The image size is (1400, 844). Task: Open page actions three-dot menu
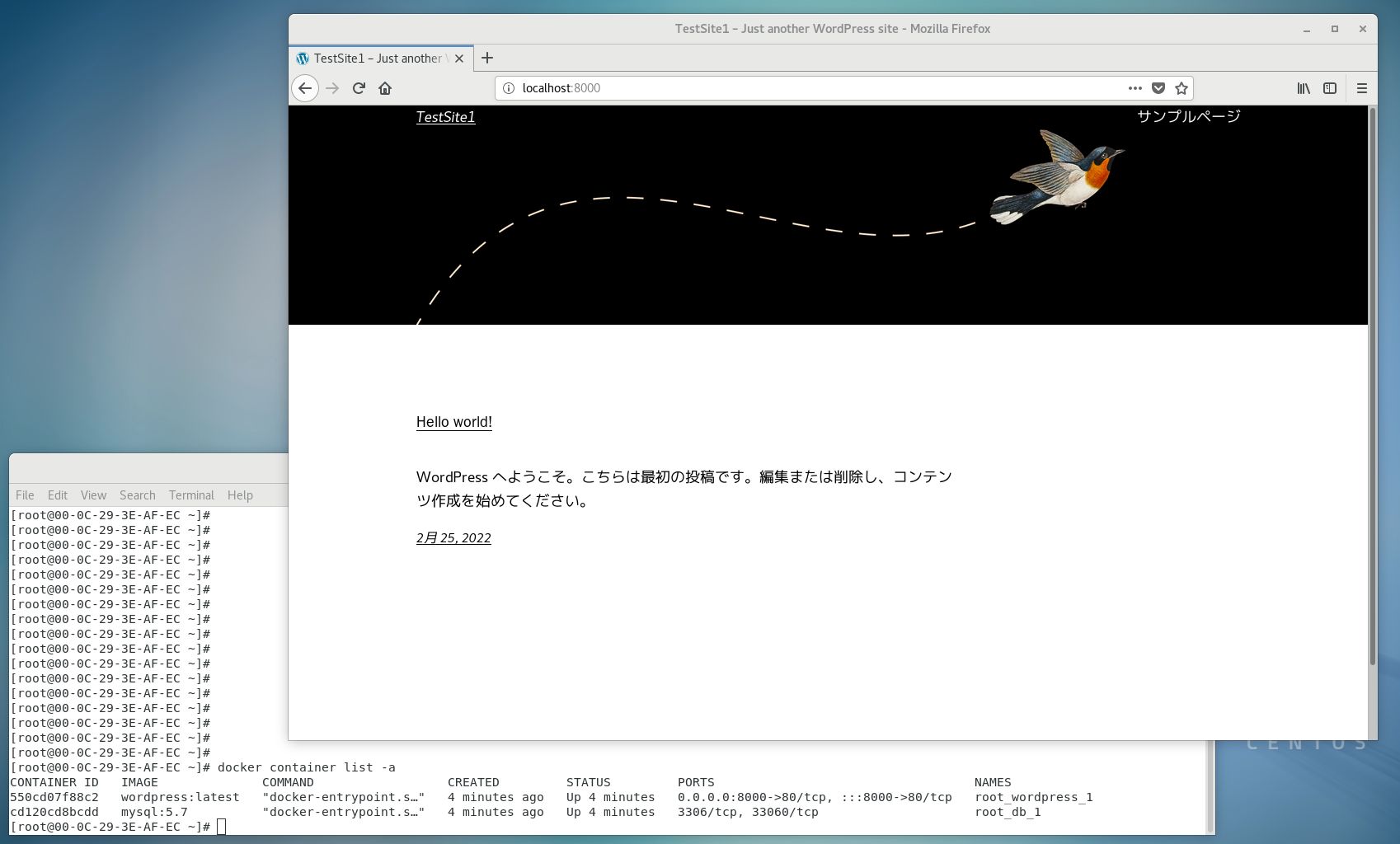tap(1135, 88)
